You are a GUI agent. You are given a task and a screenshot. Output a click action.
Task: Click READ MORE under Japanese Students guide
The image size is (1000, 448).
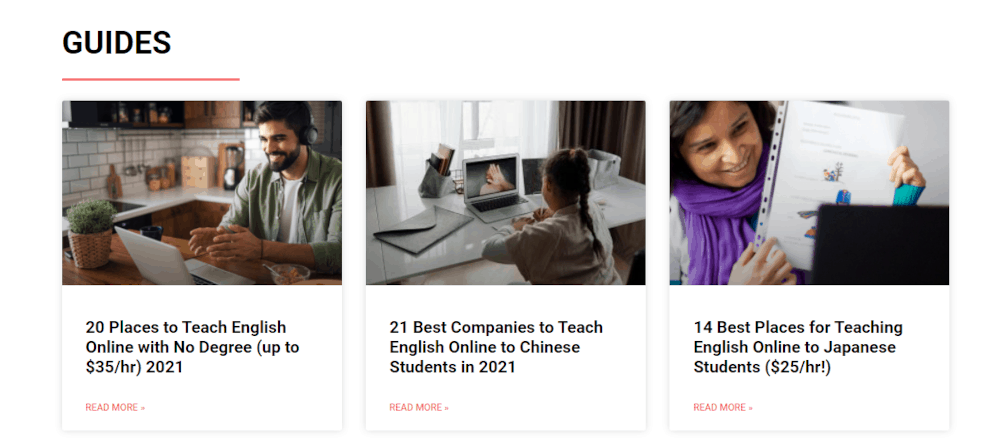pyautogui.click(x=723, y=407)
